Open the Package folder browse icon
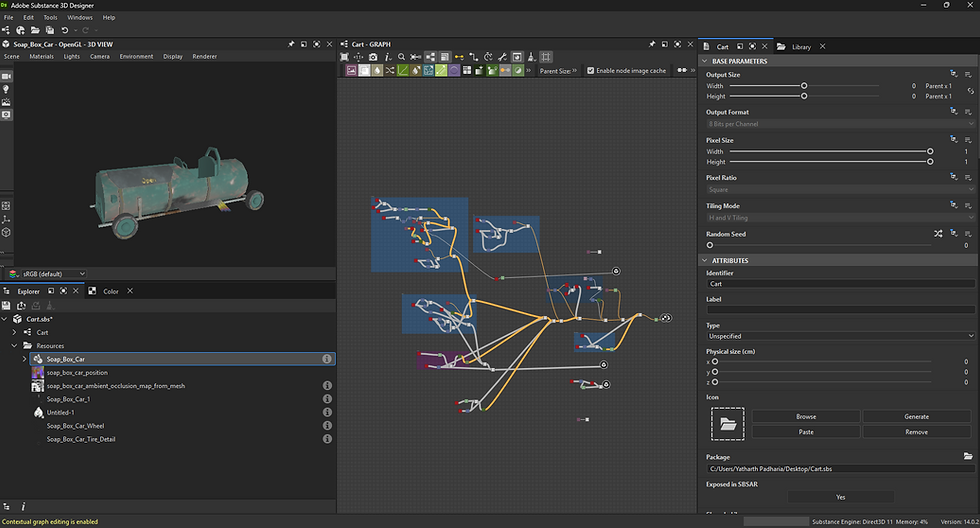 coord(968,457)
